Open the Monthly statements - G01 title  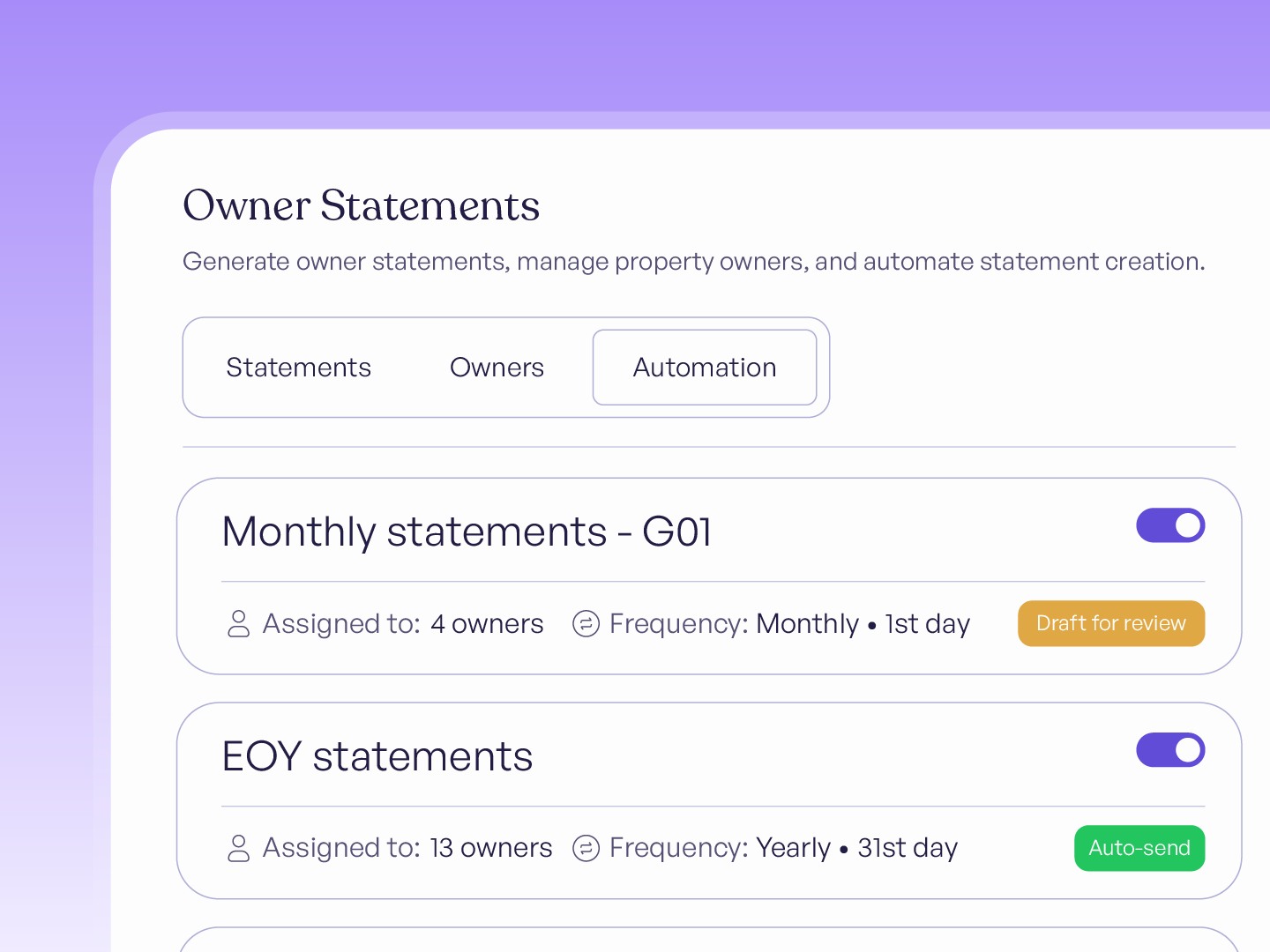[x=467, y=532]
